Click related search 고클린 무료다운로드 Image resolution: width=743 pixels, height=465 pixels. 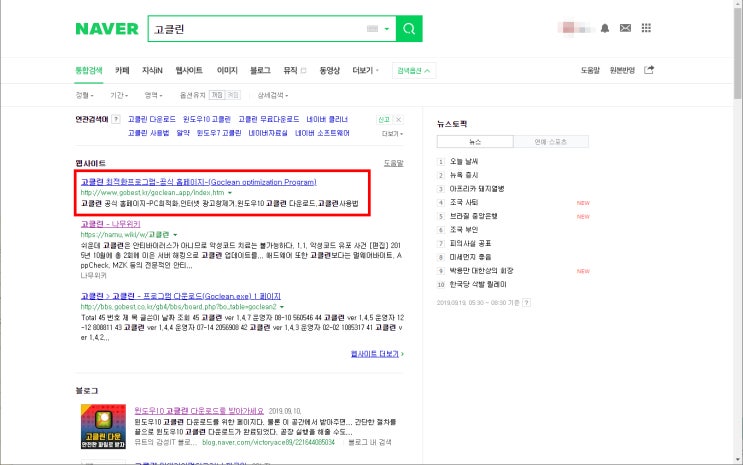[x=269, y=119]
